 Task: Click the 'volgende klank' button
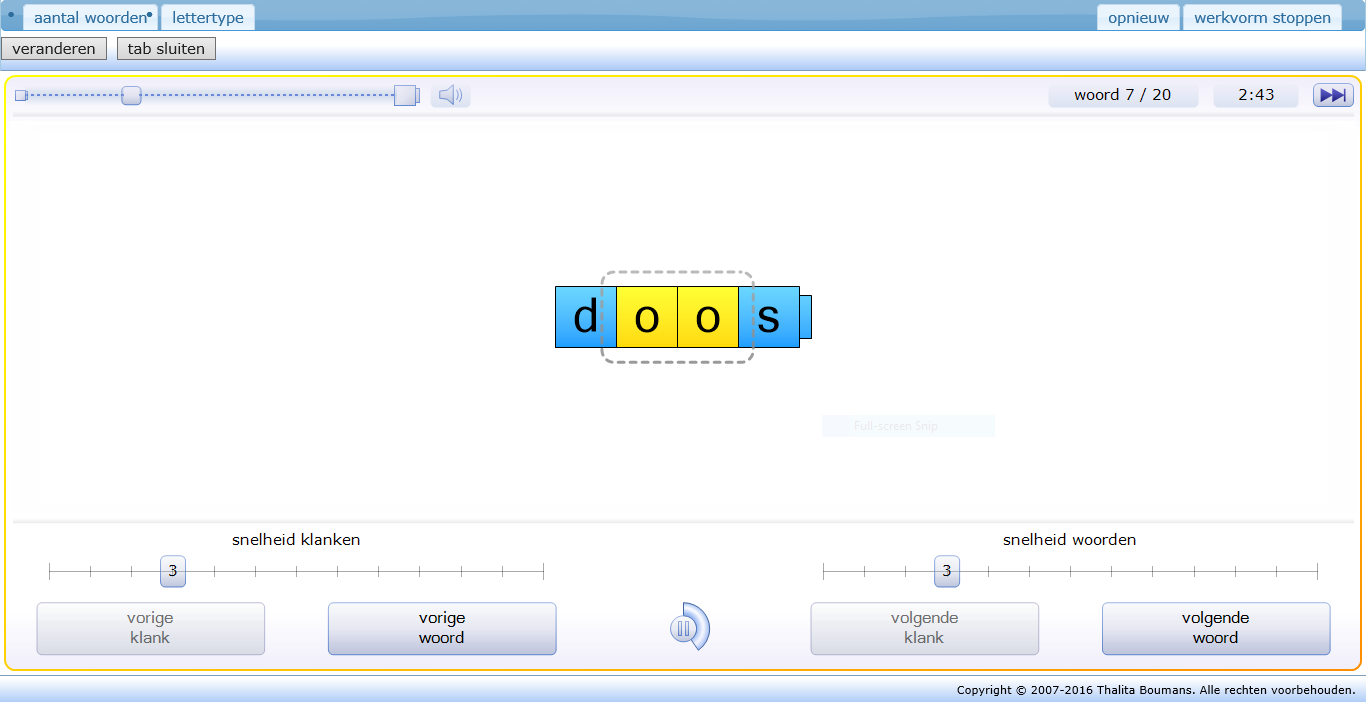pos(924,628)
